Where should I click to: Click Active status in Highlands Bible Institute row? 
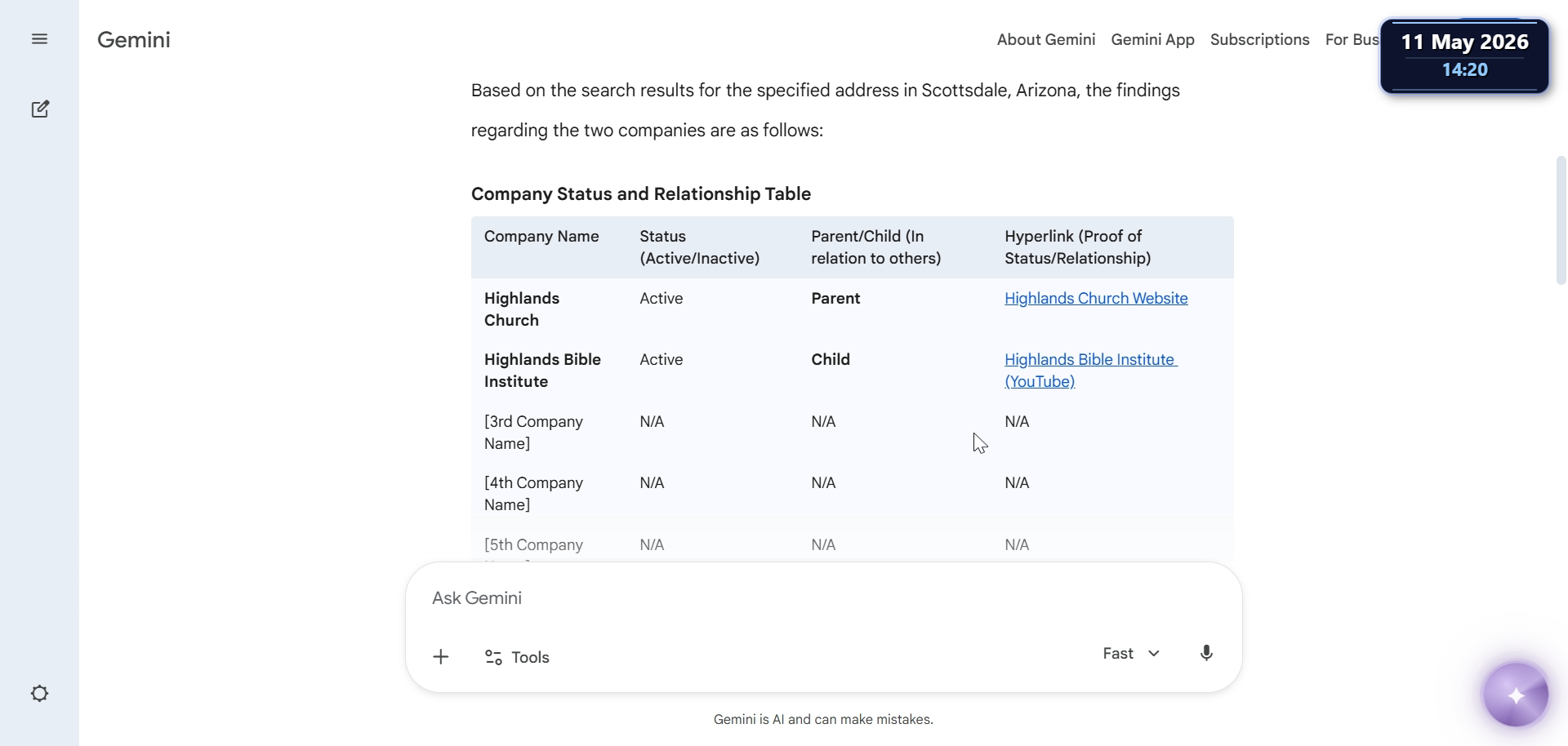(661, 360)
